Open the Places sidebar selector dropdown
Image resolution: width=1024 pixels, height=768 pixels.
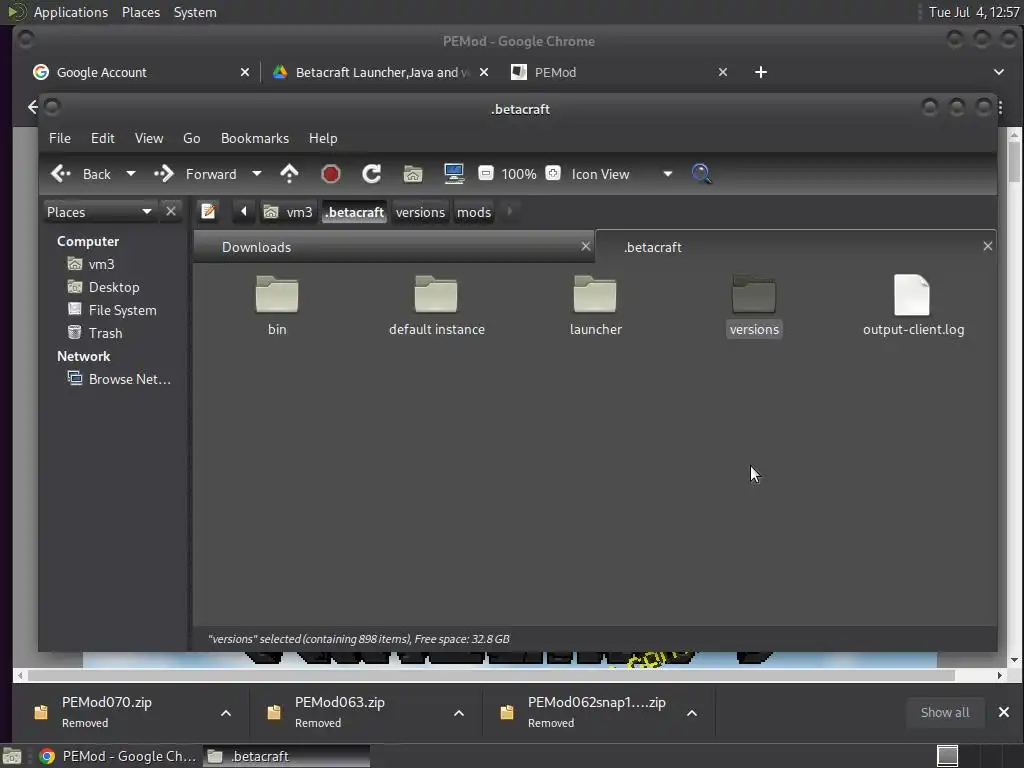[x=99, y=212]
